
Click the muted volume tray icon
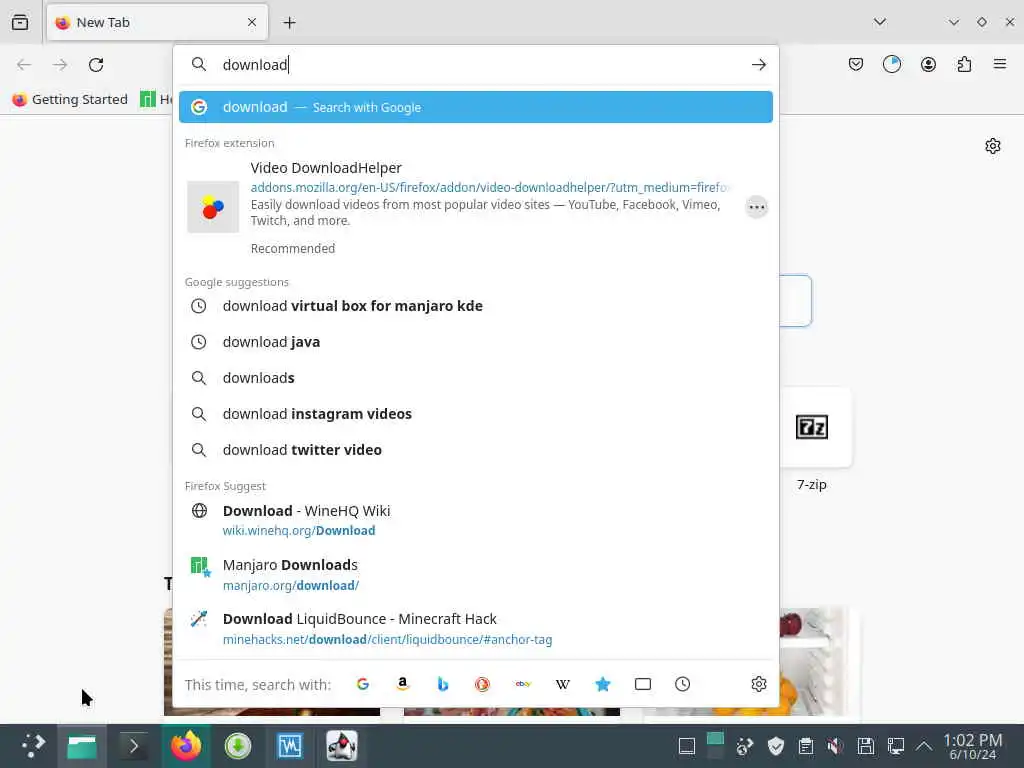[835, 746]
